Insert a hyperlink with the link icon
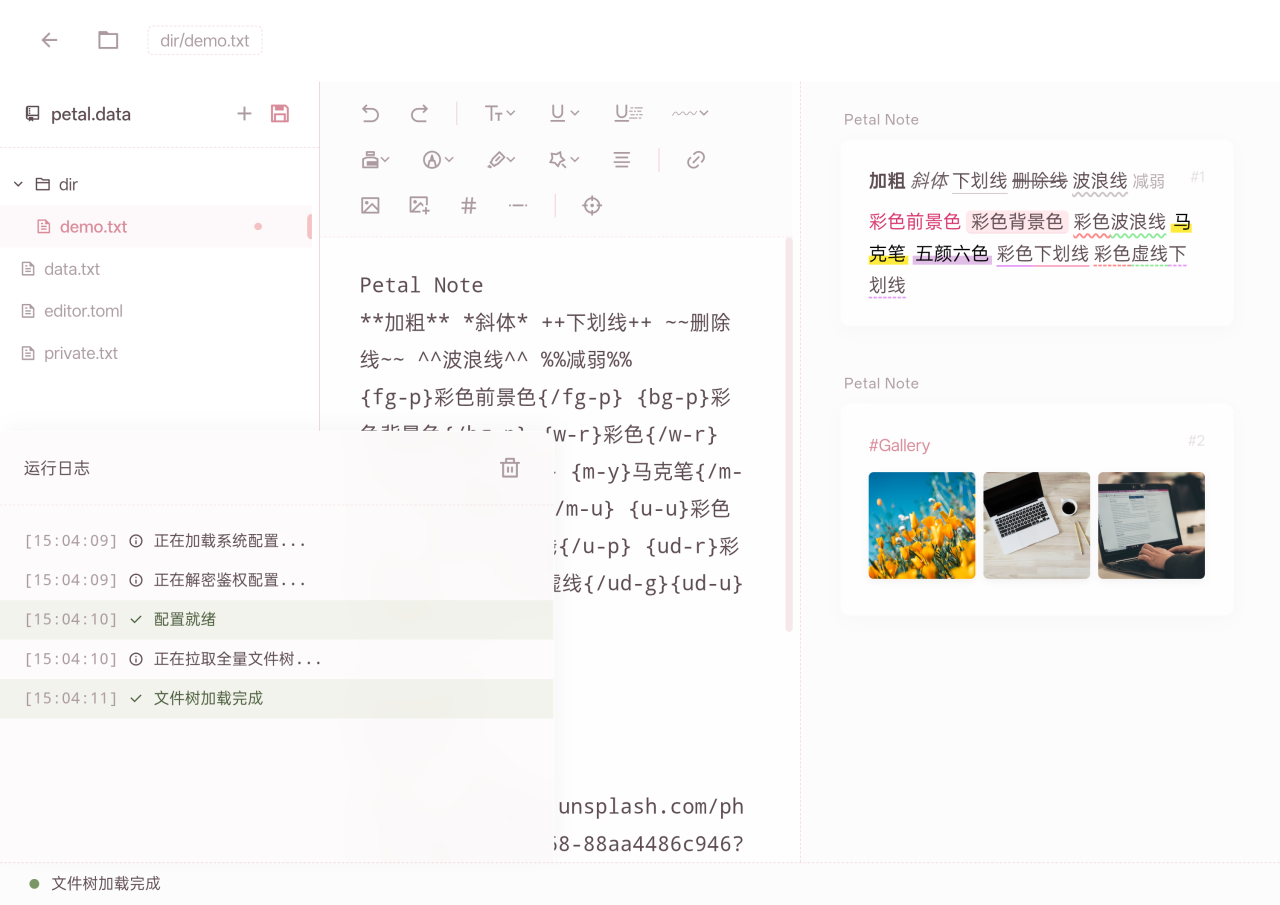 (x=695, y=159)
